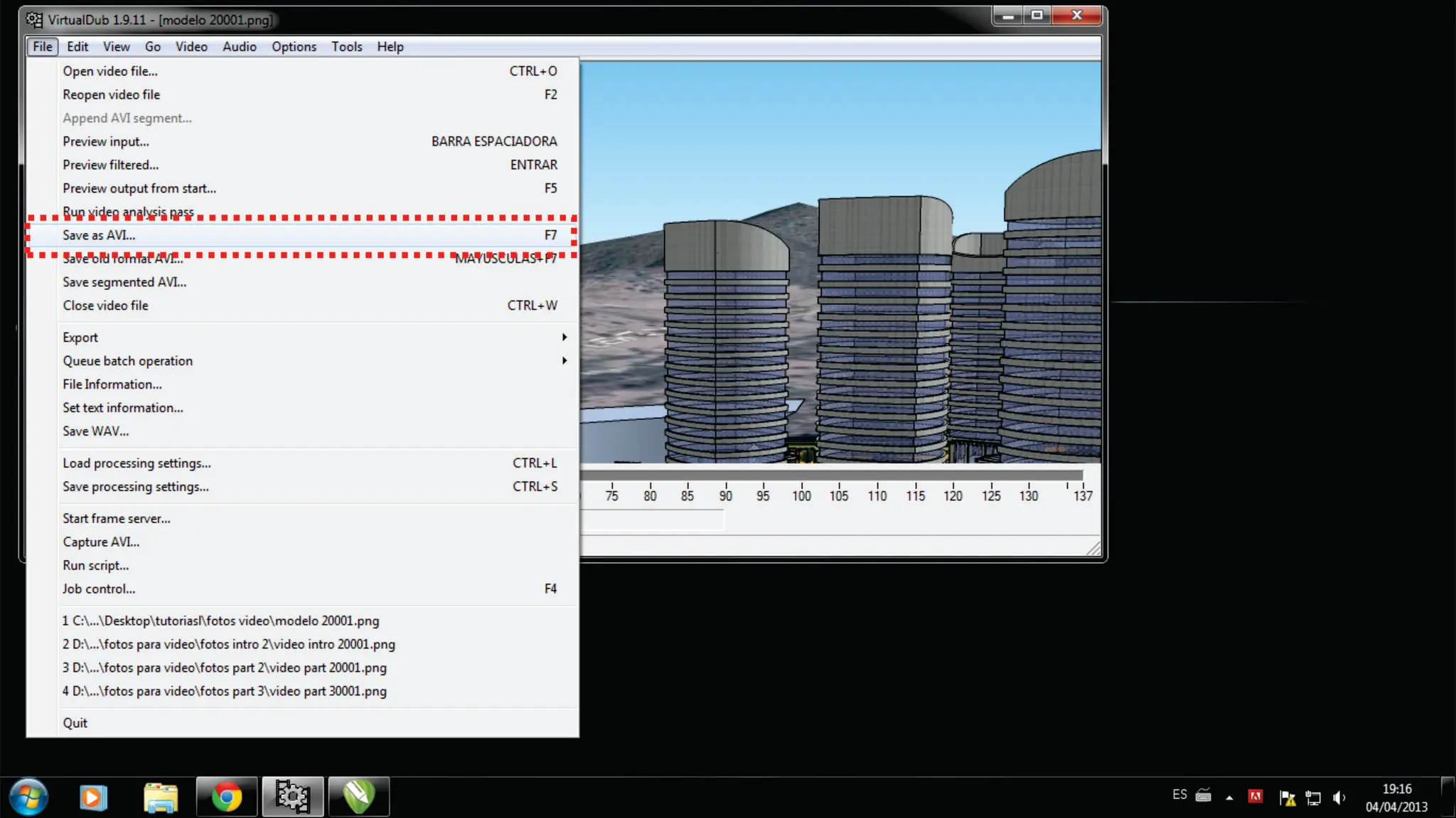Open Windows Explorer folder taskbar icon
The width and height of the screenshot is (1456, 818).
click(161, 797)
